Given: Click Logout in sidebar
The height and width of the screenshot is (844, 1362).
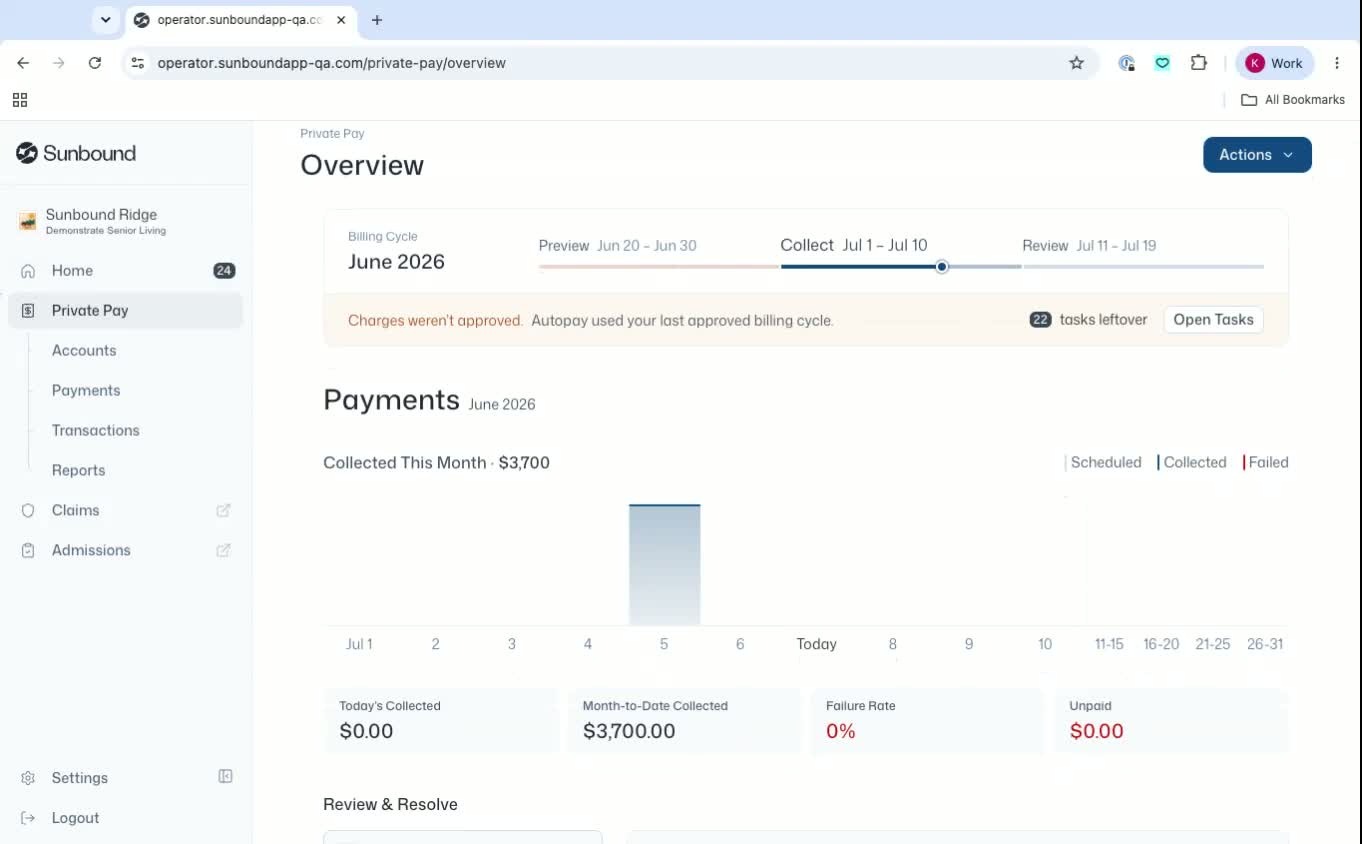Looking at the screenshot, I should click(75, 818).
